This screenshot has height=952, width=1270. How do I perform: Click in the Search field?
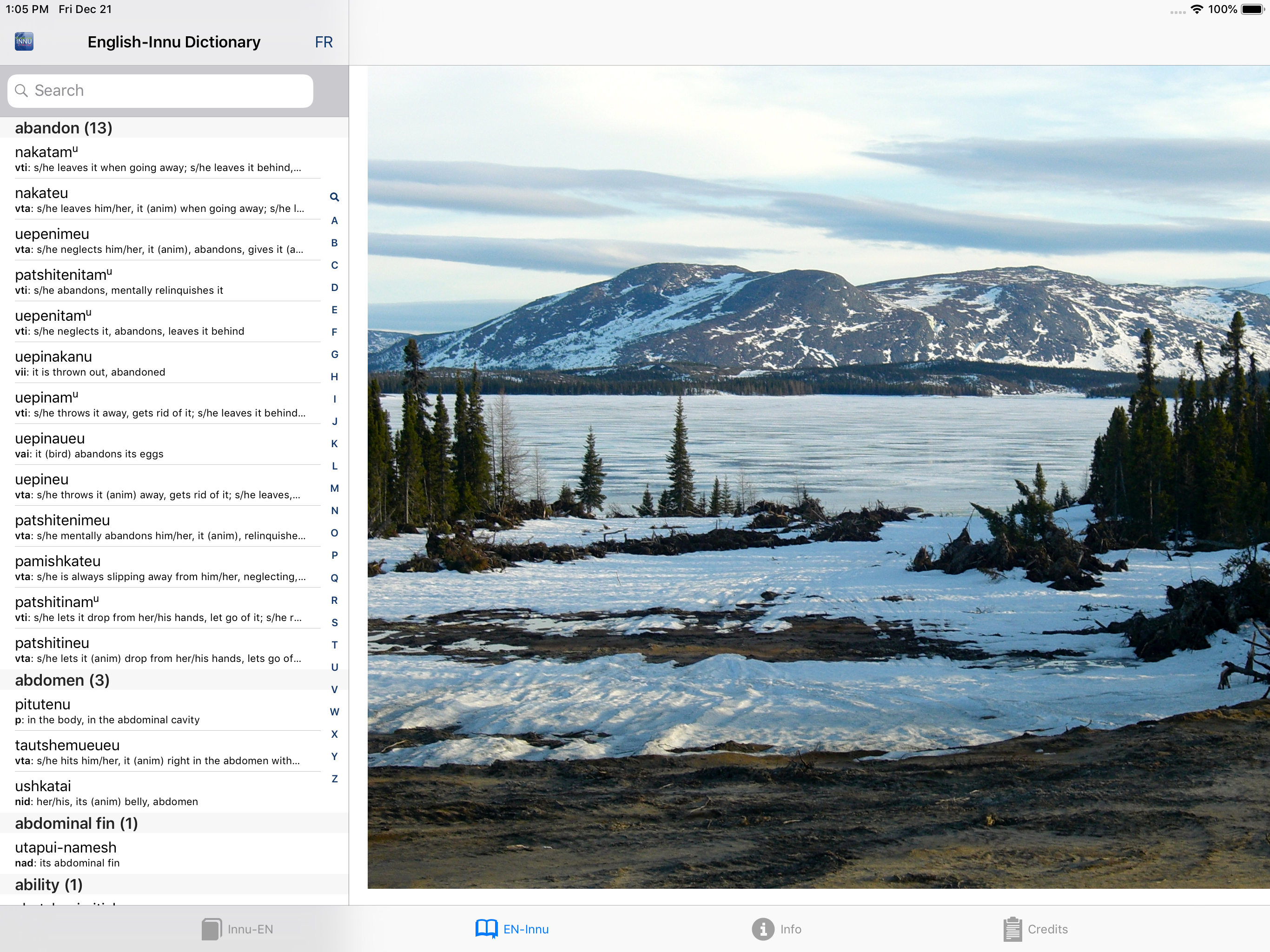161,91
